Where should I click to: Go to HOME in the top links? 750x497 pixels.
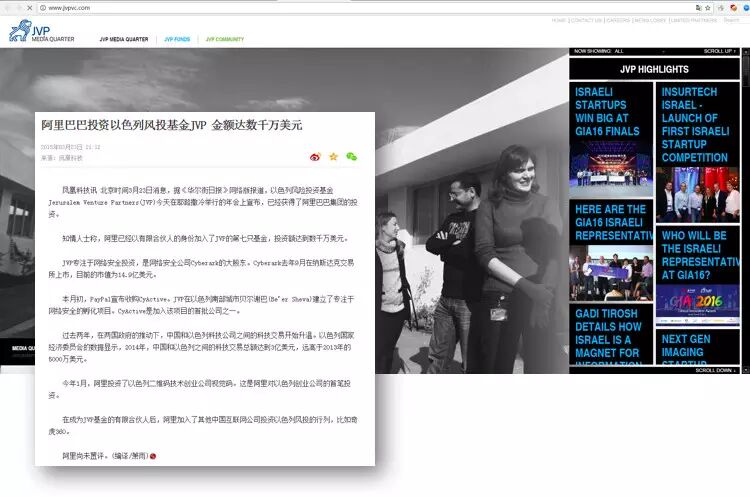pyautogui.click(x=559, y=20)
